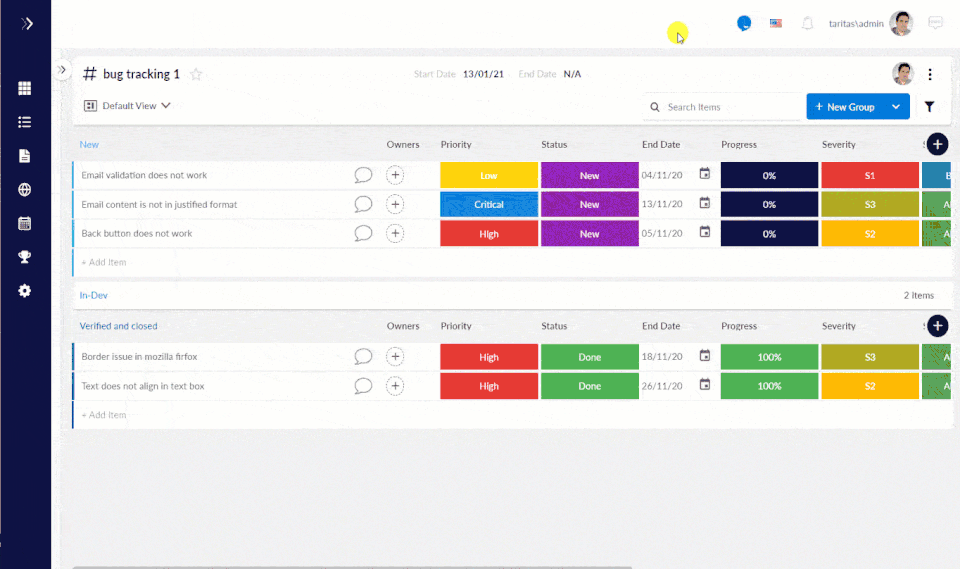The height and width of the screenshot is (569, 960).
Task: Expand the board side panel chevron
Action: [62, 70]
